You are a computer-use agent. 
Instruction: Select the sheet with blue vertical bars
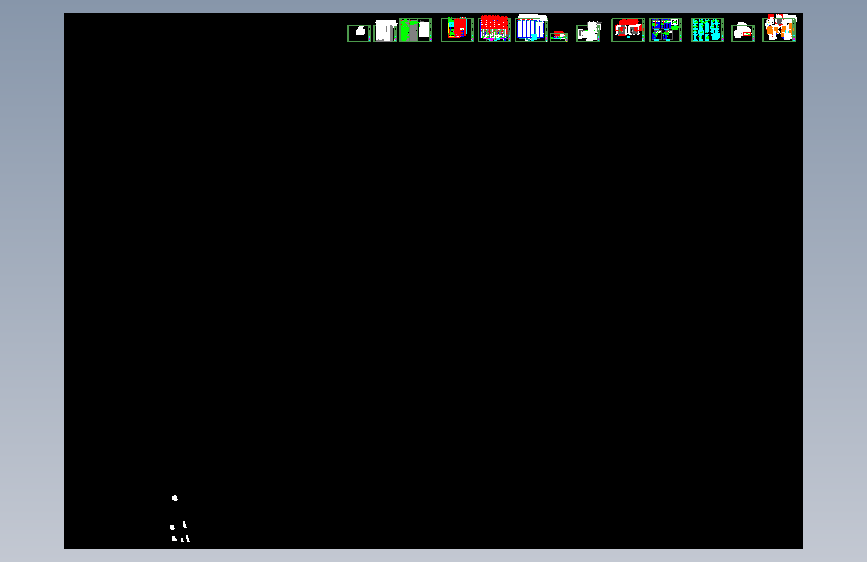click(531, 29)
